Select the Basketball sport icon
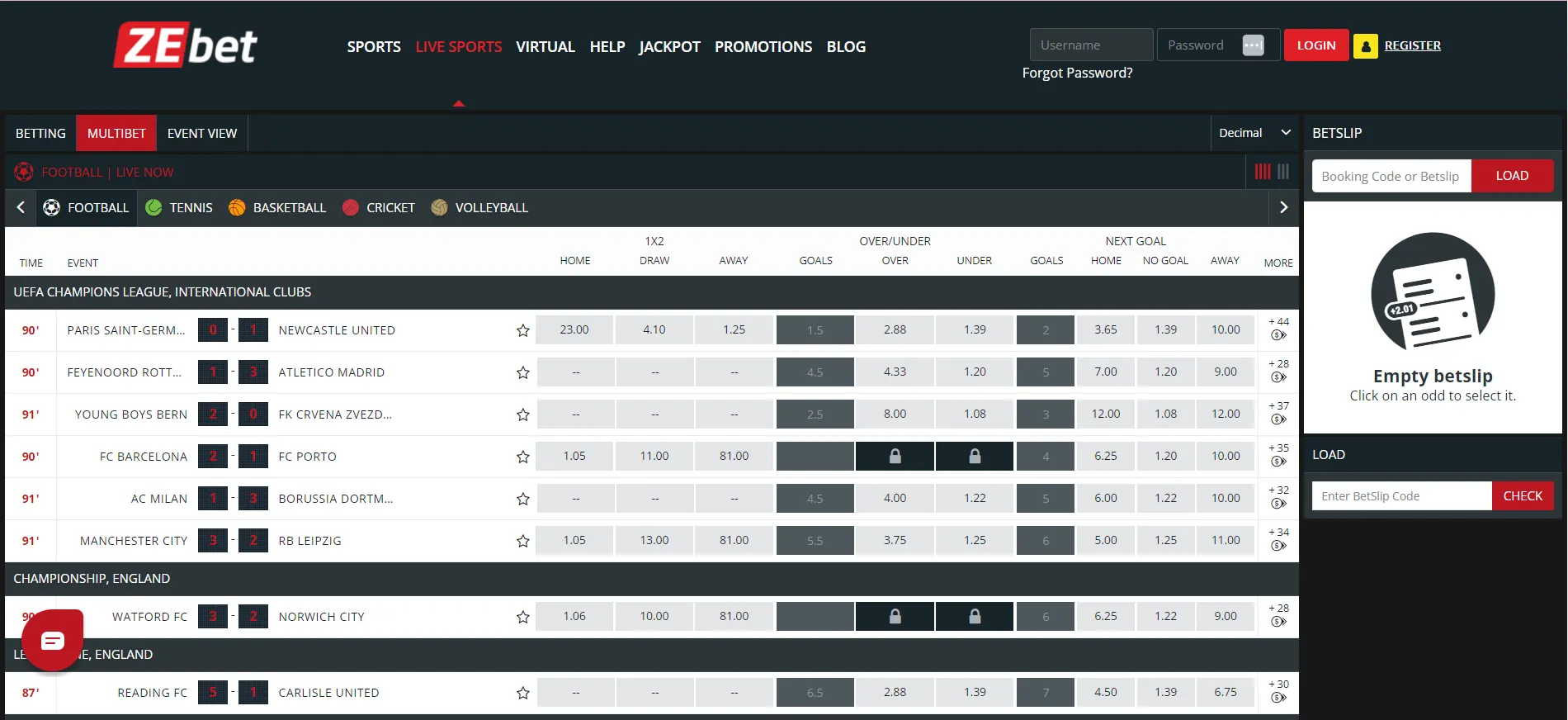Screen dimensions: 1568x720 click(x=237, y=208)
